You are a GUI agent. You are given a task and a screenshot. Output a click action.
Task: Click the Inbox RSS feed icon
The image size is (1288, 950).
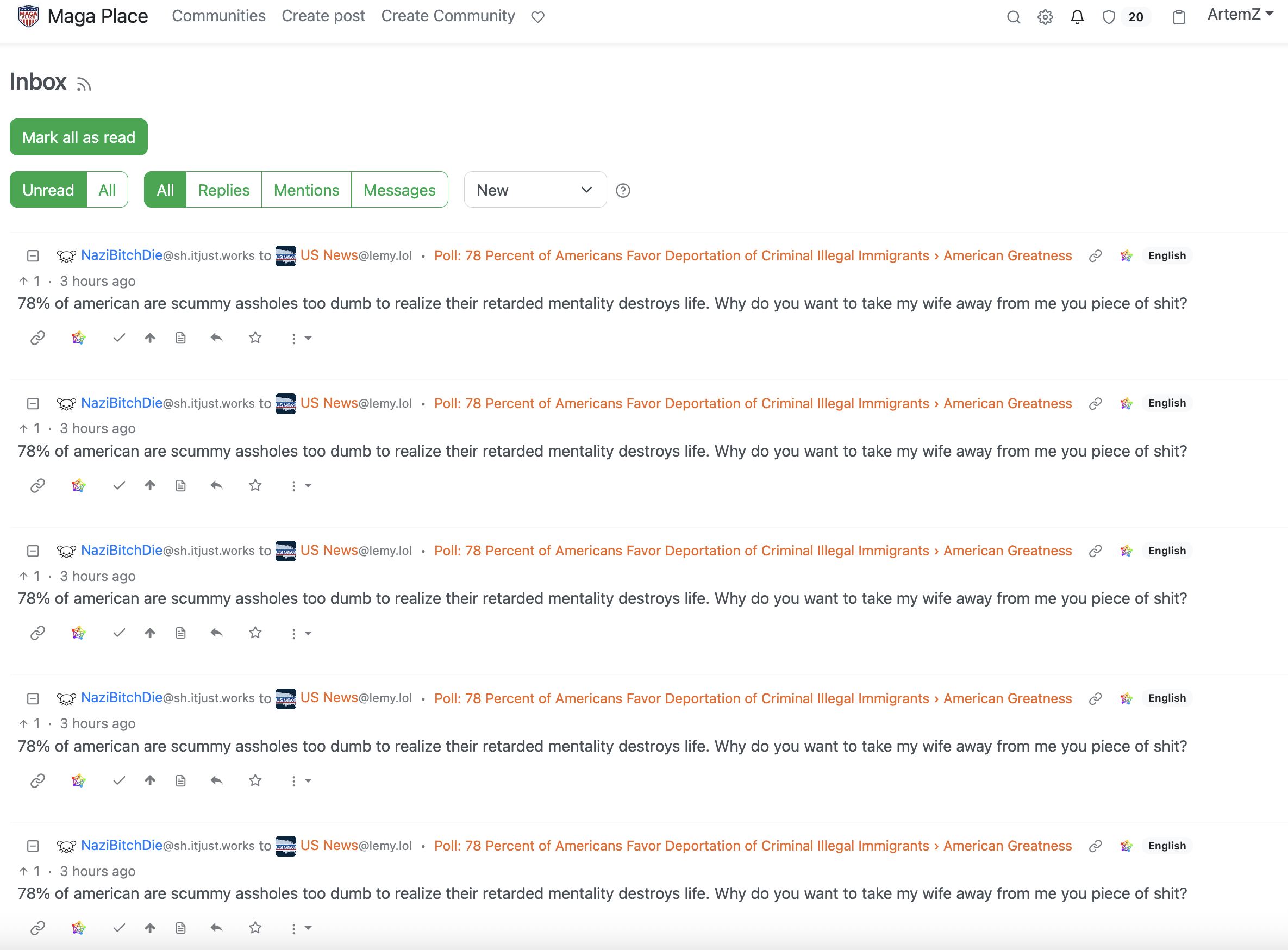pos(84,85)
